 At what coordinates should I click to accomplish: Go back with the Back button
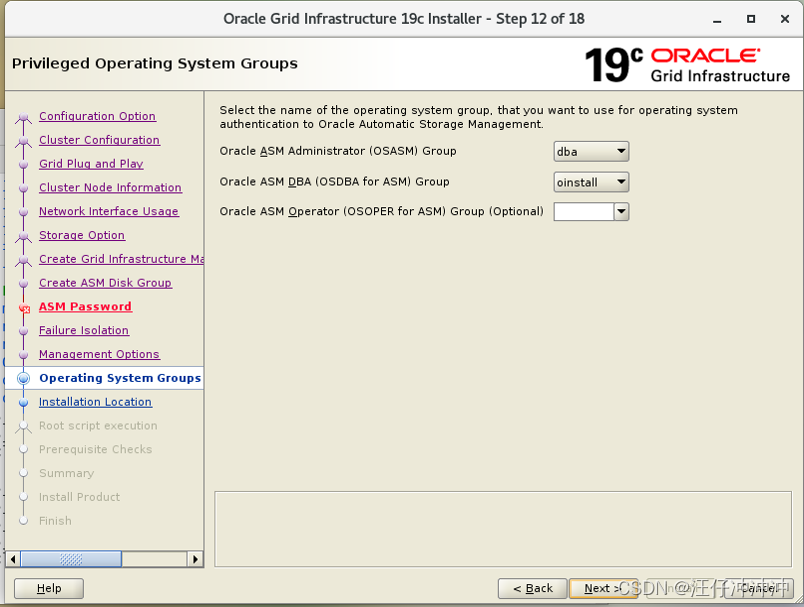click(533, 588)
